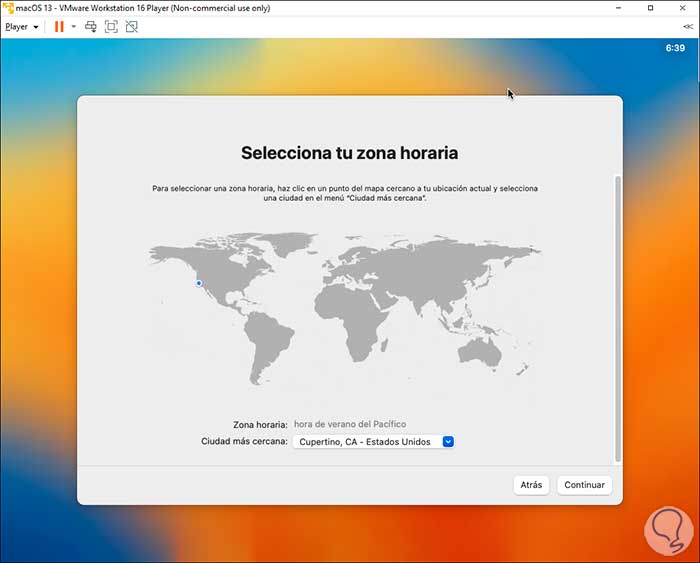
Task: Click South America on the map
Action: point(268,344)
